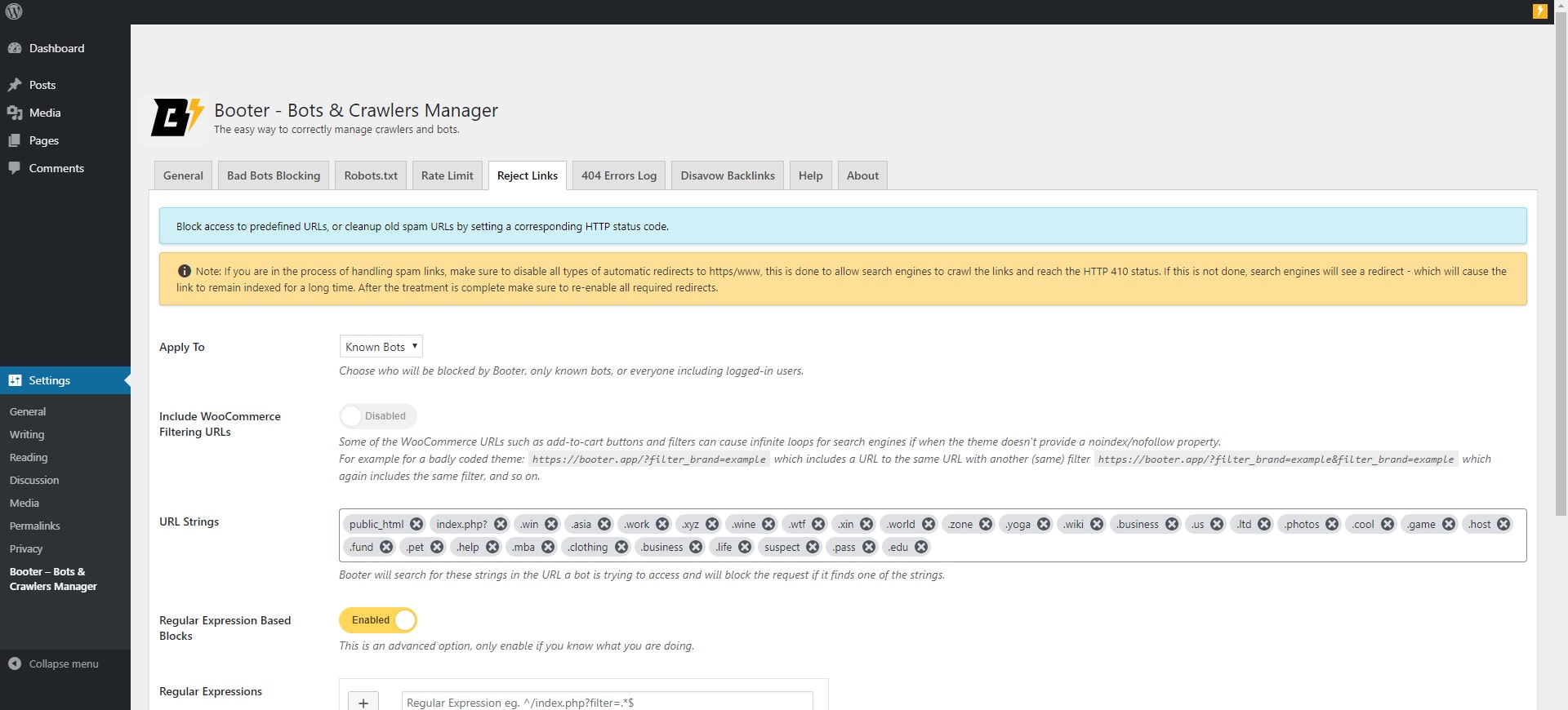Open the Help tab

pos(811,175)
